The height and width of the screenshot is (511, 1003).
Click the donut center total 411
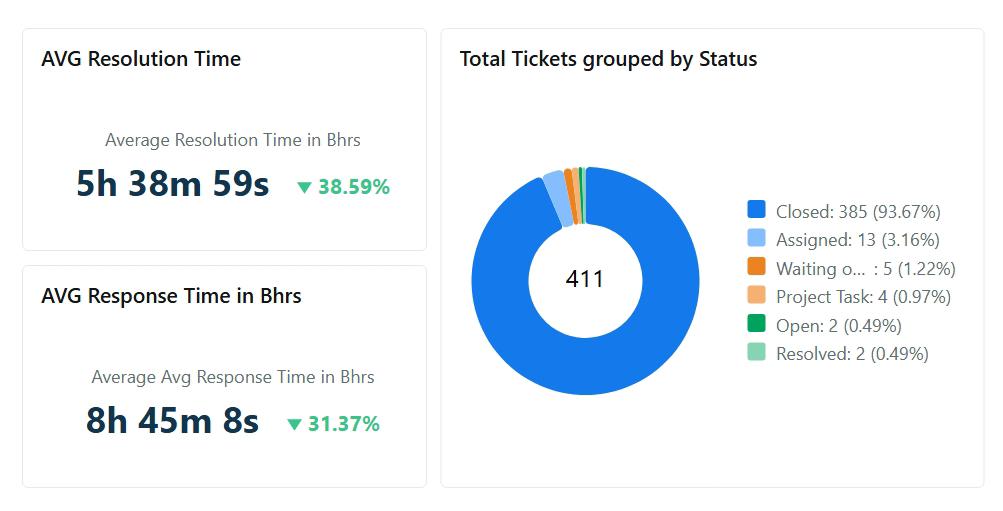(585, 279)
